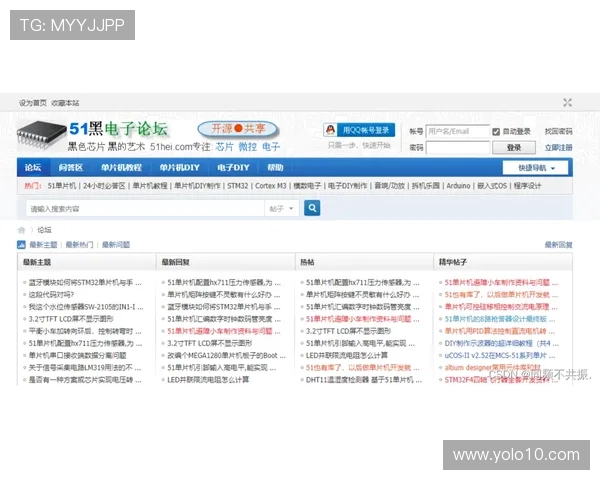
Task: Open DHT11温湿度检测器 post in 热帖 column
Action: pyautogui.click(x=364, y=380)
